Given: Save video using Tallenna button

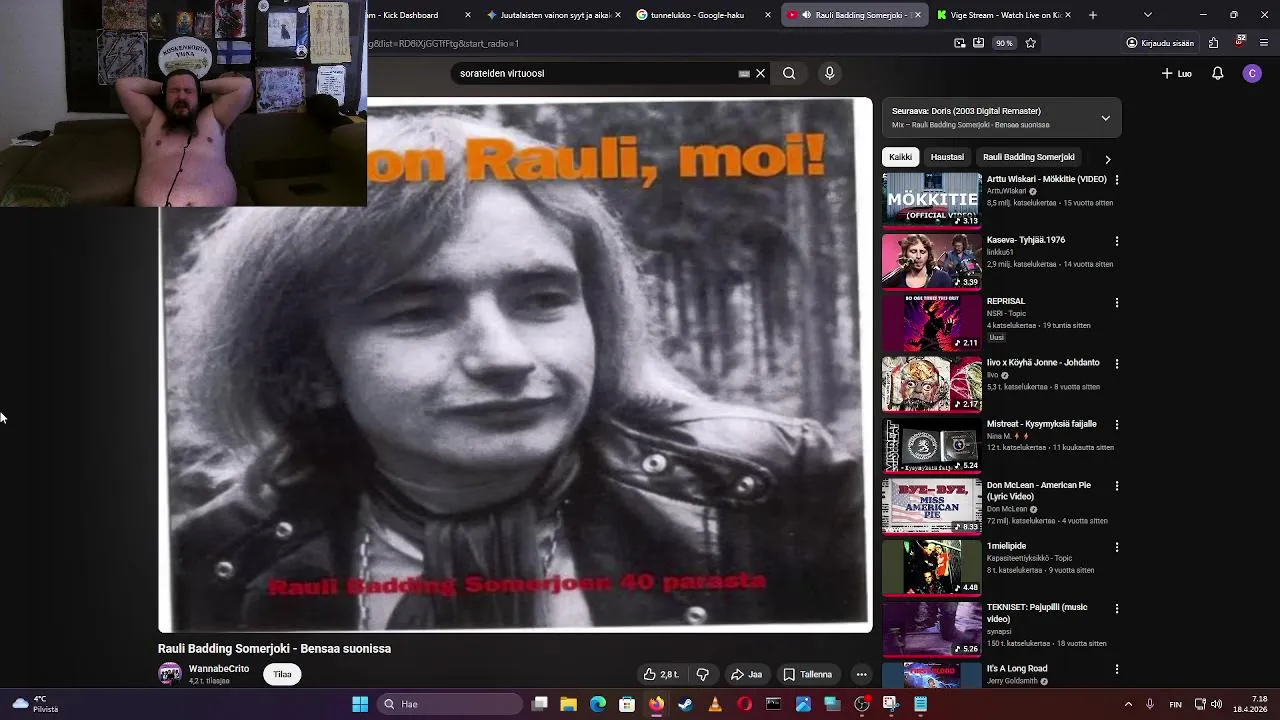Looking at the screenshot, I should tap(808, 674).
